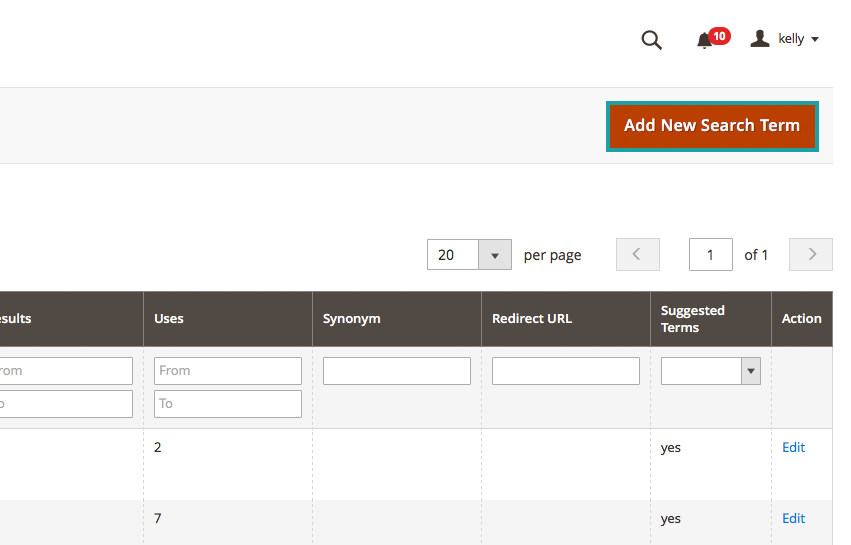Click the Uses To filter field
Screen dimensions: 851x545
(x=227, y=404)
